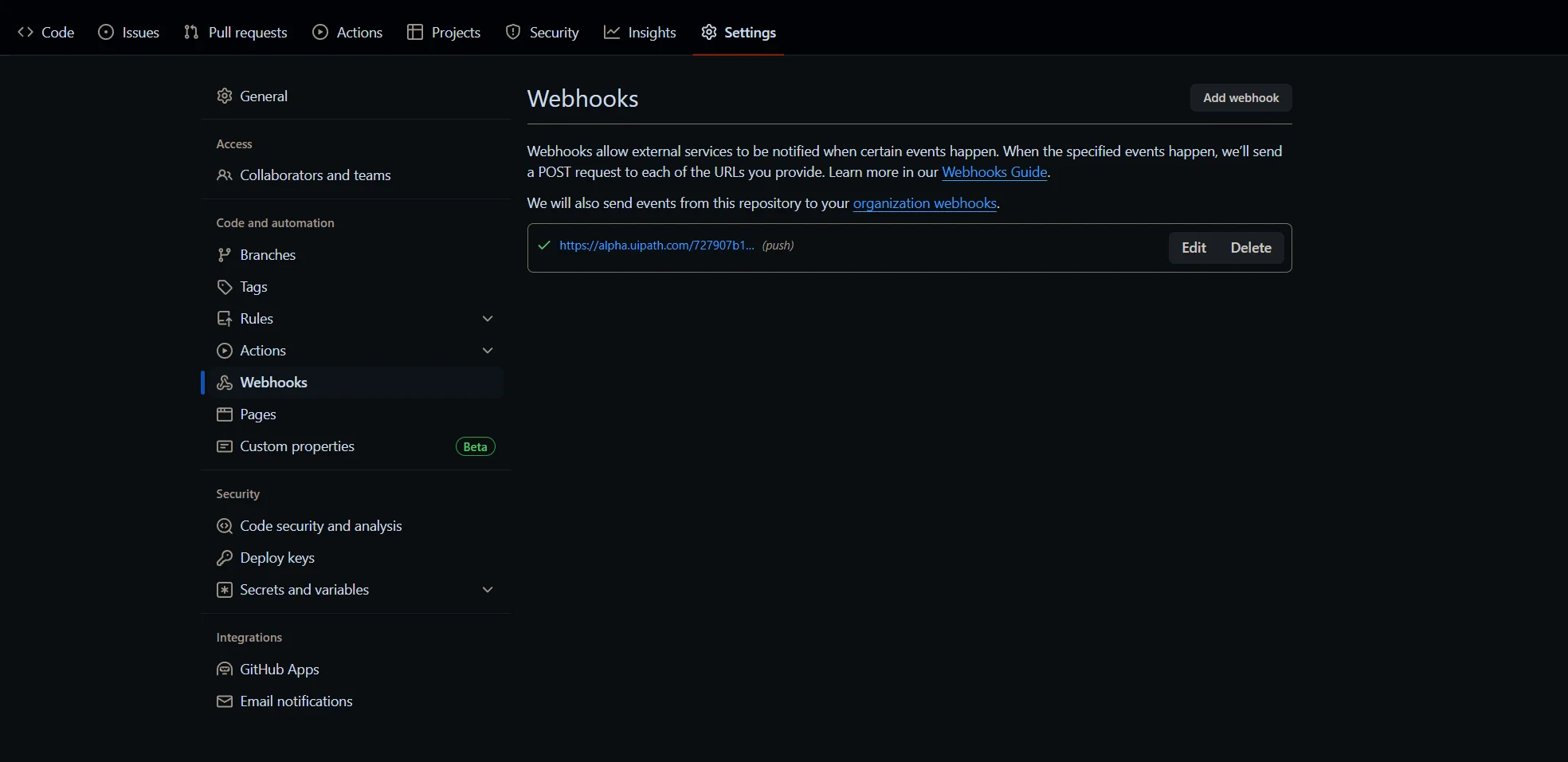Viewport: 1568px width, 762px height.
Task: Select the Branches icon in the sidebar
Action: pyautogui.click(x=224, y=254)
